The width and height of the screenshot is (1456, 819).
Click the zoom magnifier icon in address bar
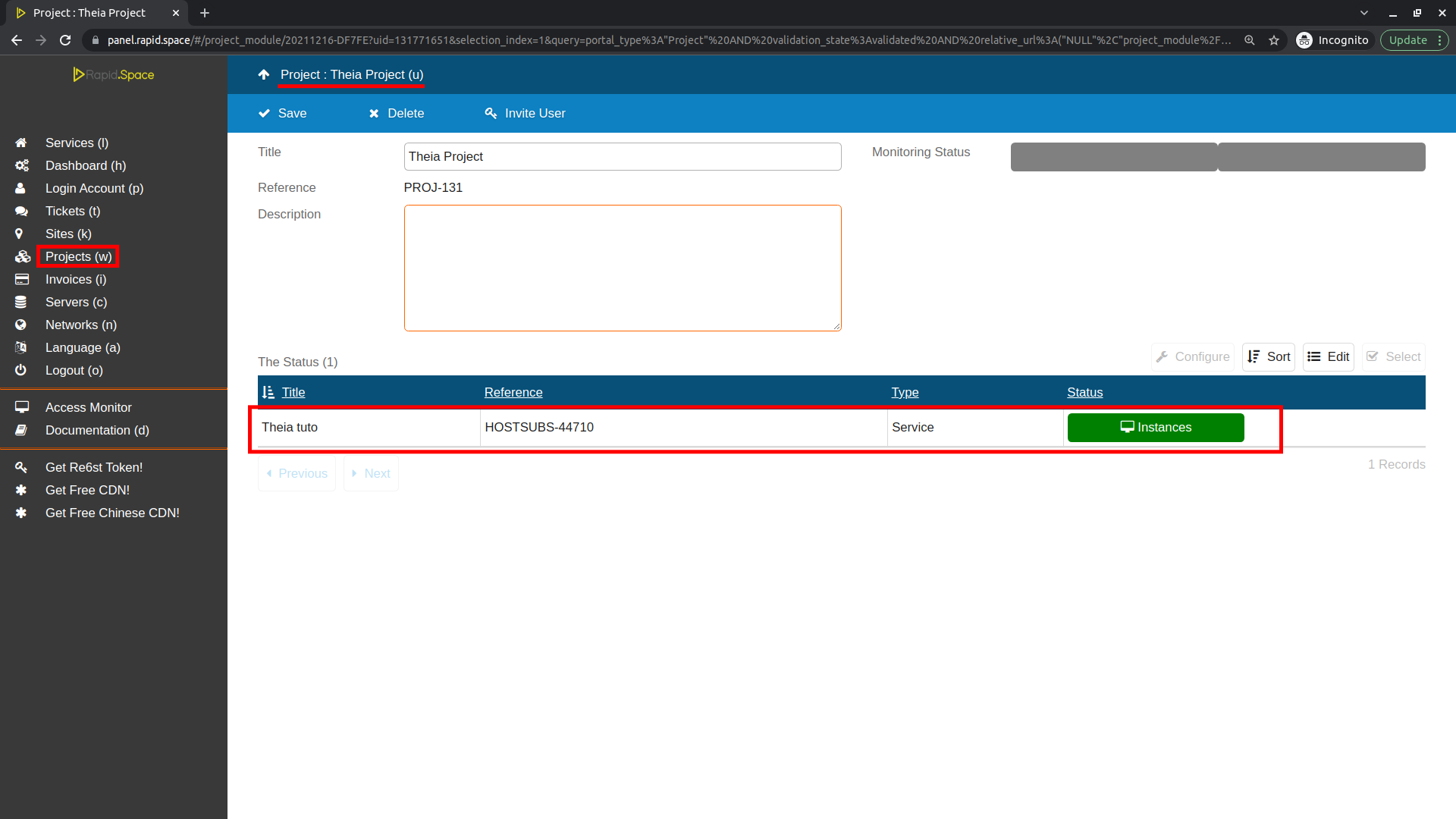pyautogui.click(x=1249, y=40)
